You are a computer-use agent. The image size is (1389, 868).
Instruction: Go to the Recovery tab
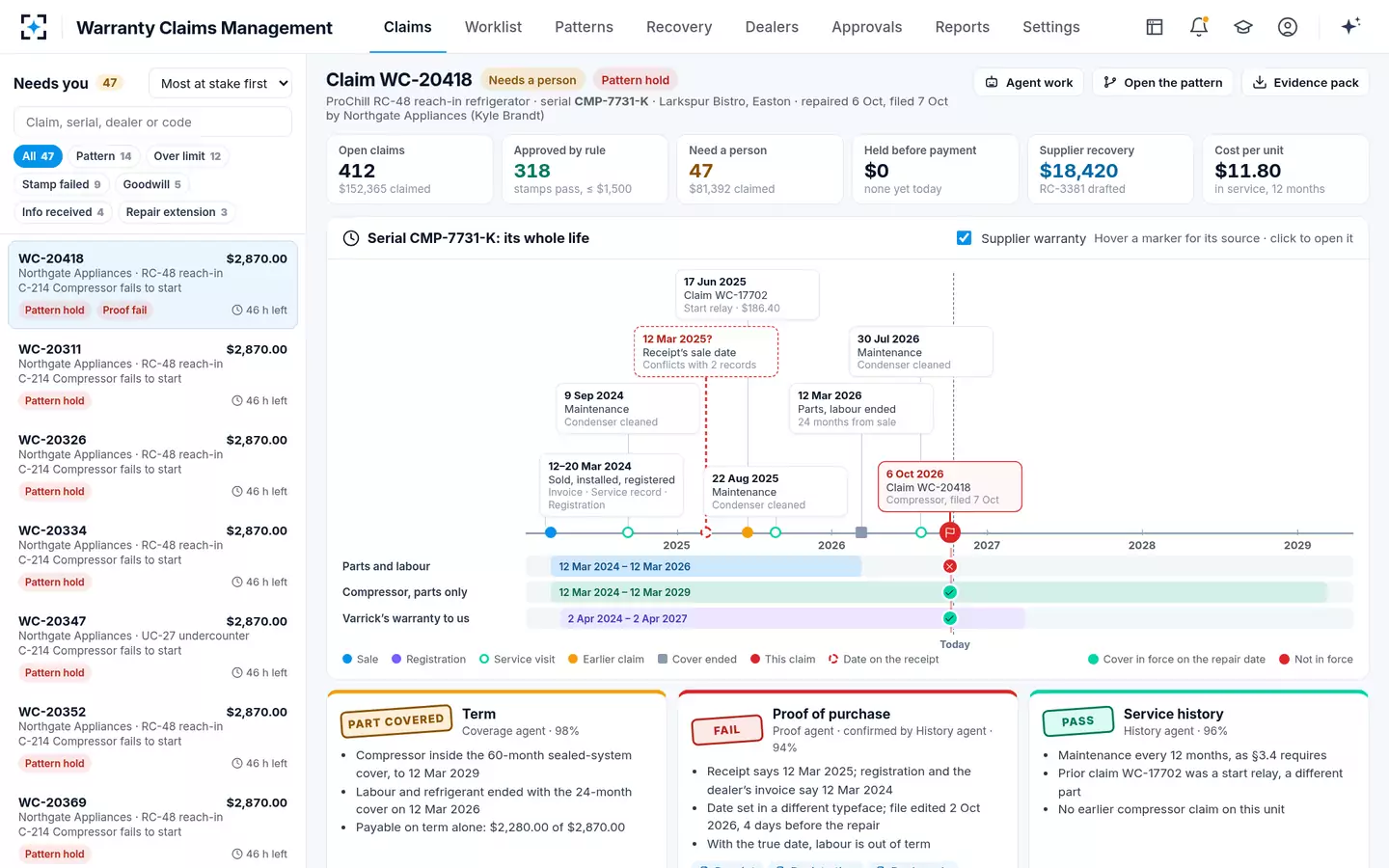click(679, 27)
